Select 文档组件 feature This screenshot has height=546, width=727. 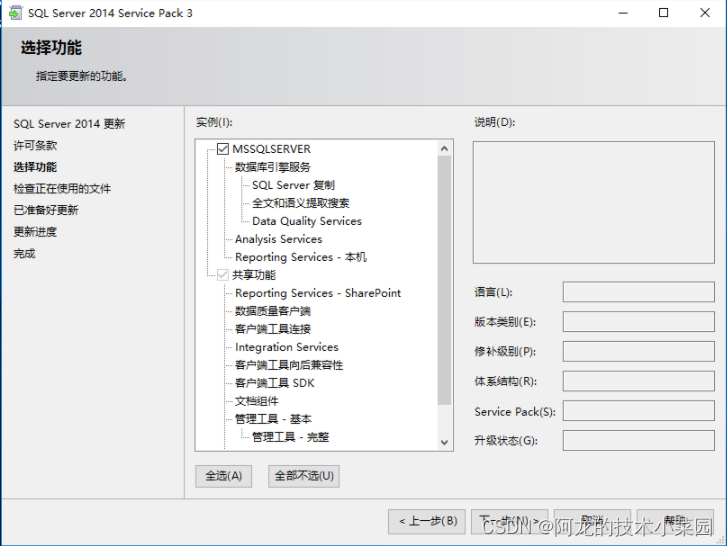[x=256, y=401]
